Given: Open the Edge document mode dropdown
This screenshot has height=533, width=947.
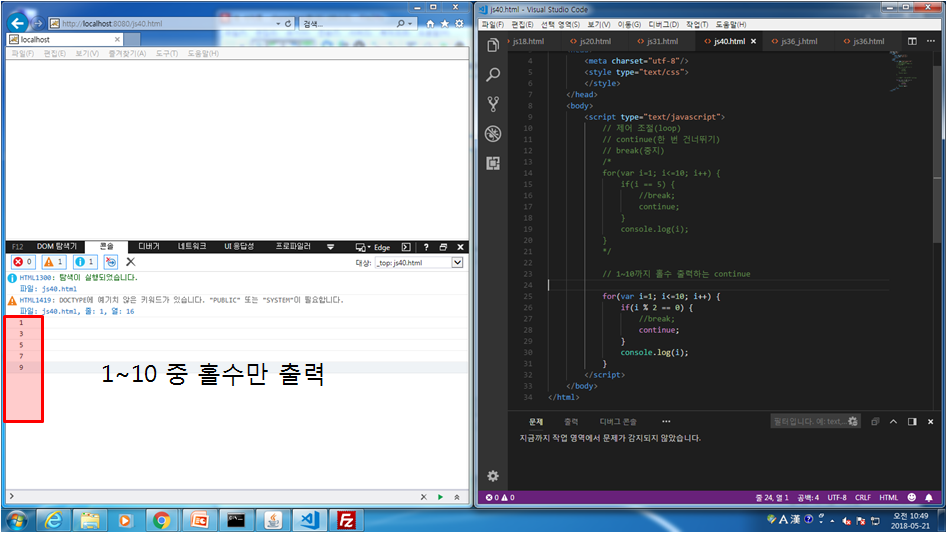Looking at the screenshot, I should 373,247.
